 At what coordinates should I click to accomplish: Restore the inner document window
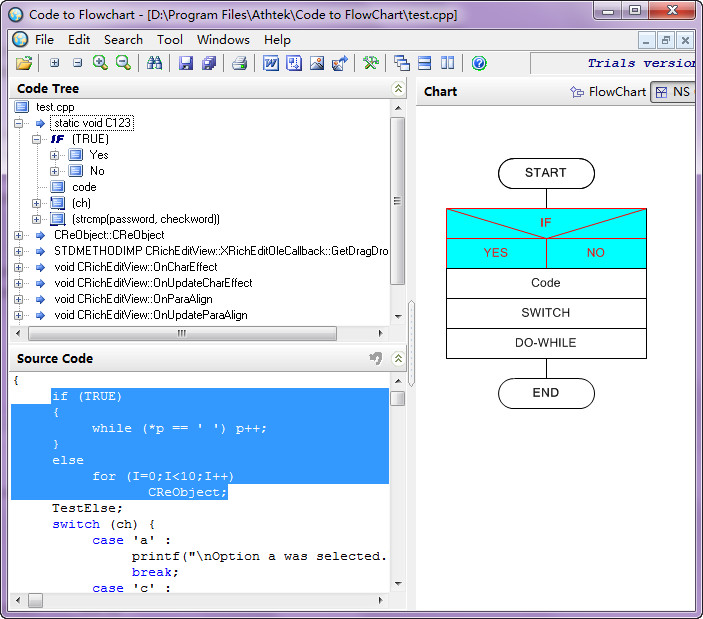pyautogui.click(x=666, y=41)
